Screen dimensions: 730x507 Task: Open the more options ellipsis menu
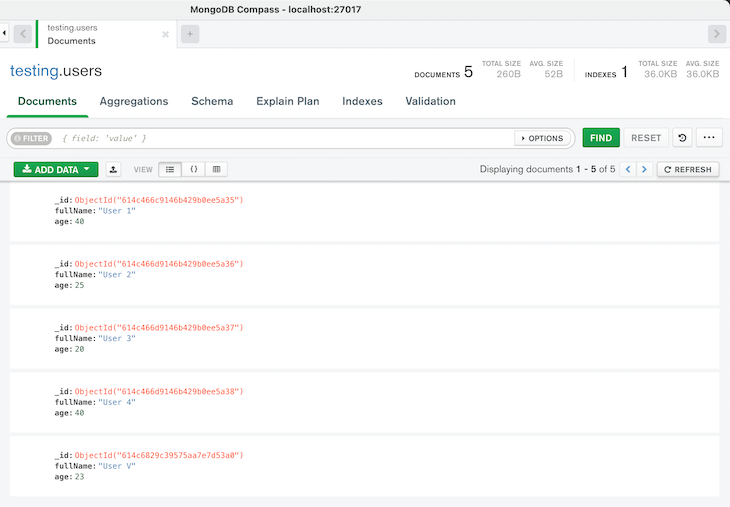pyautogui.click(x=709, y=138)
